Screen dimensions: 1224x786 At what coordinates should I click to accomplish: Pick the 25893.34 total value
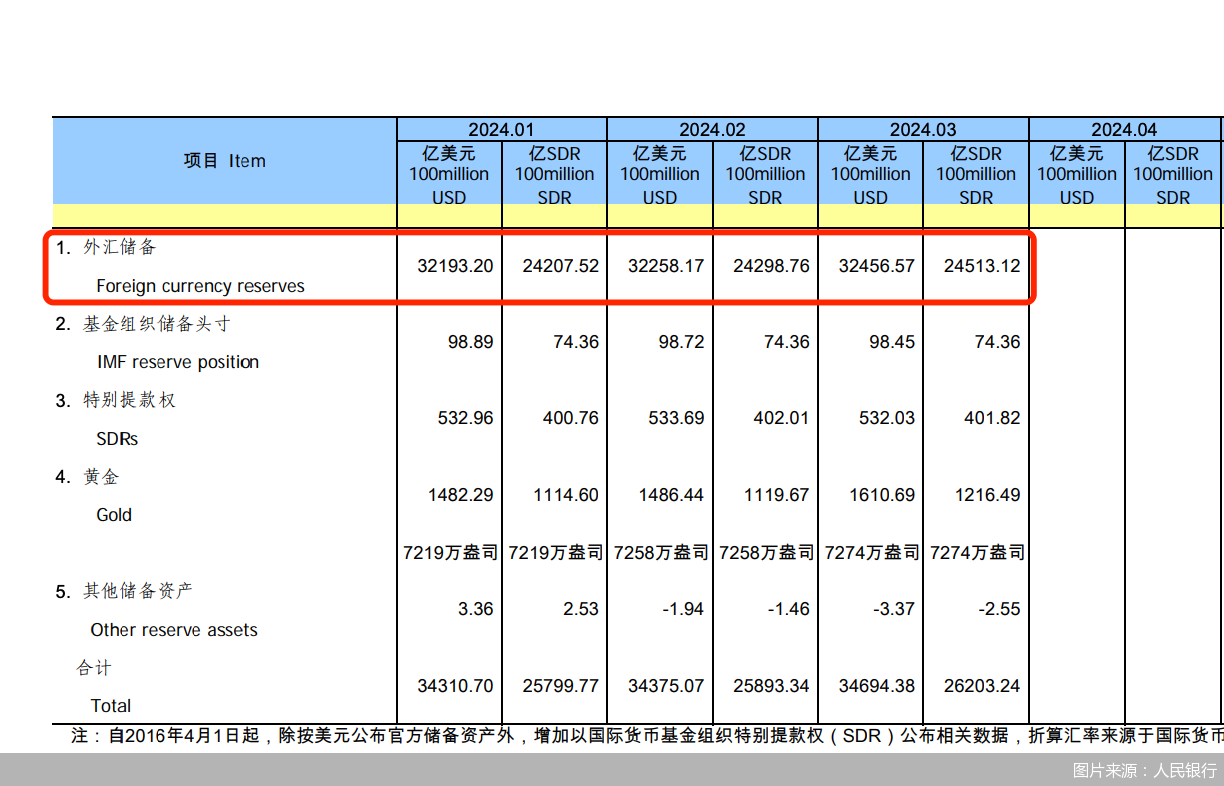771,686
